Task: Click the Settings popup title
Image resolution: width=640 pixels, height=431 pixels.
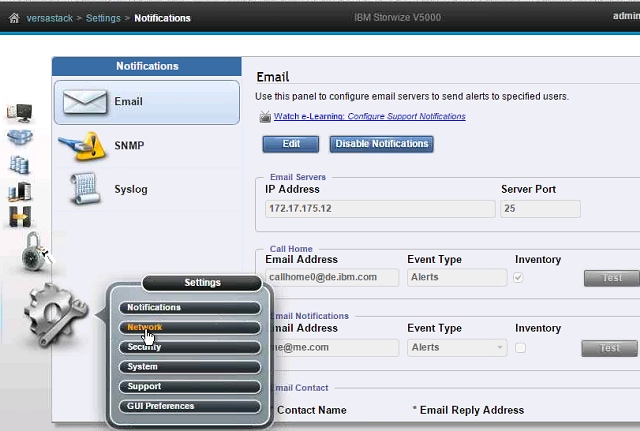Action: click(202, 283)
